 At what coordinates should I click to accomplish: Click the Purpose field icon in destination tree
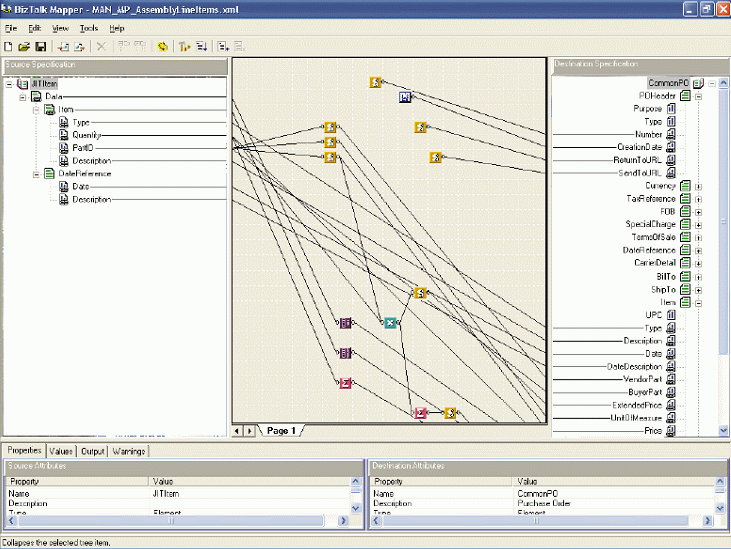pos(671,109)
